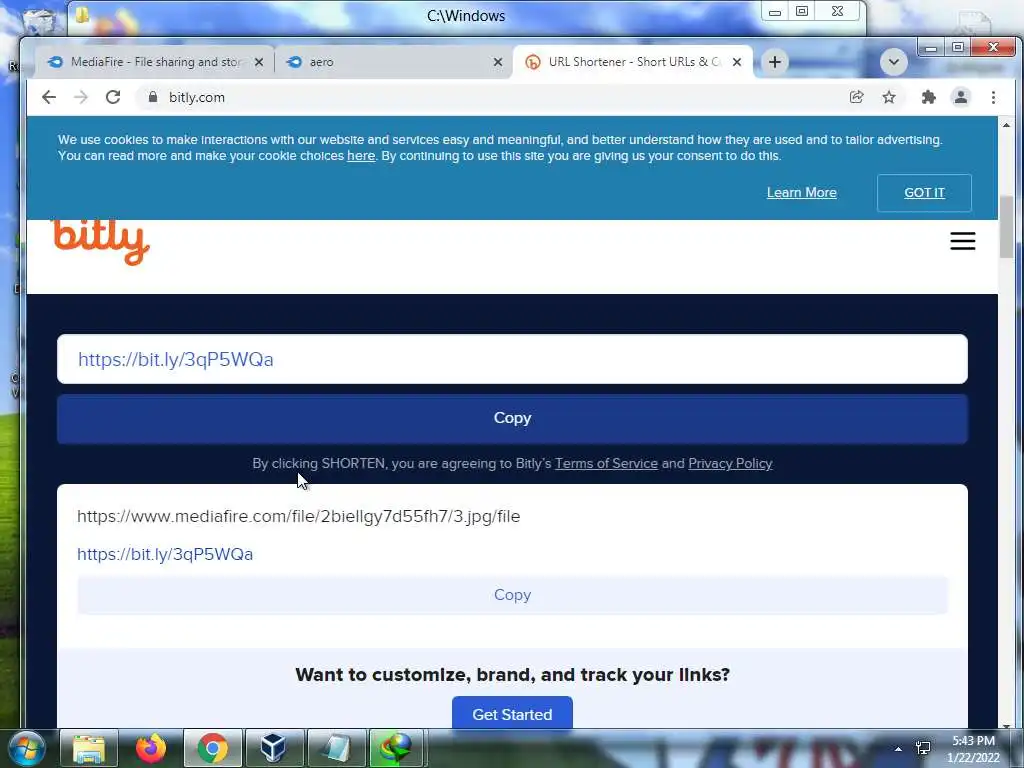
Task: Close the URL Shortener tab
Action: point(737,62)
